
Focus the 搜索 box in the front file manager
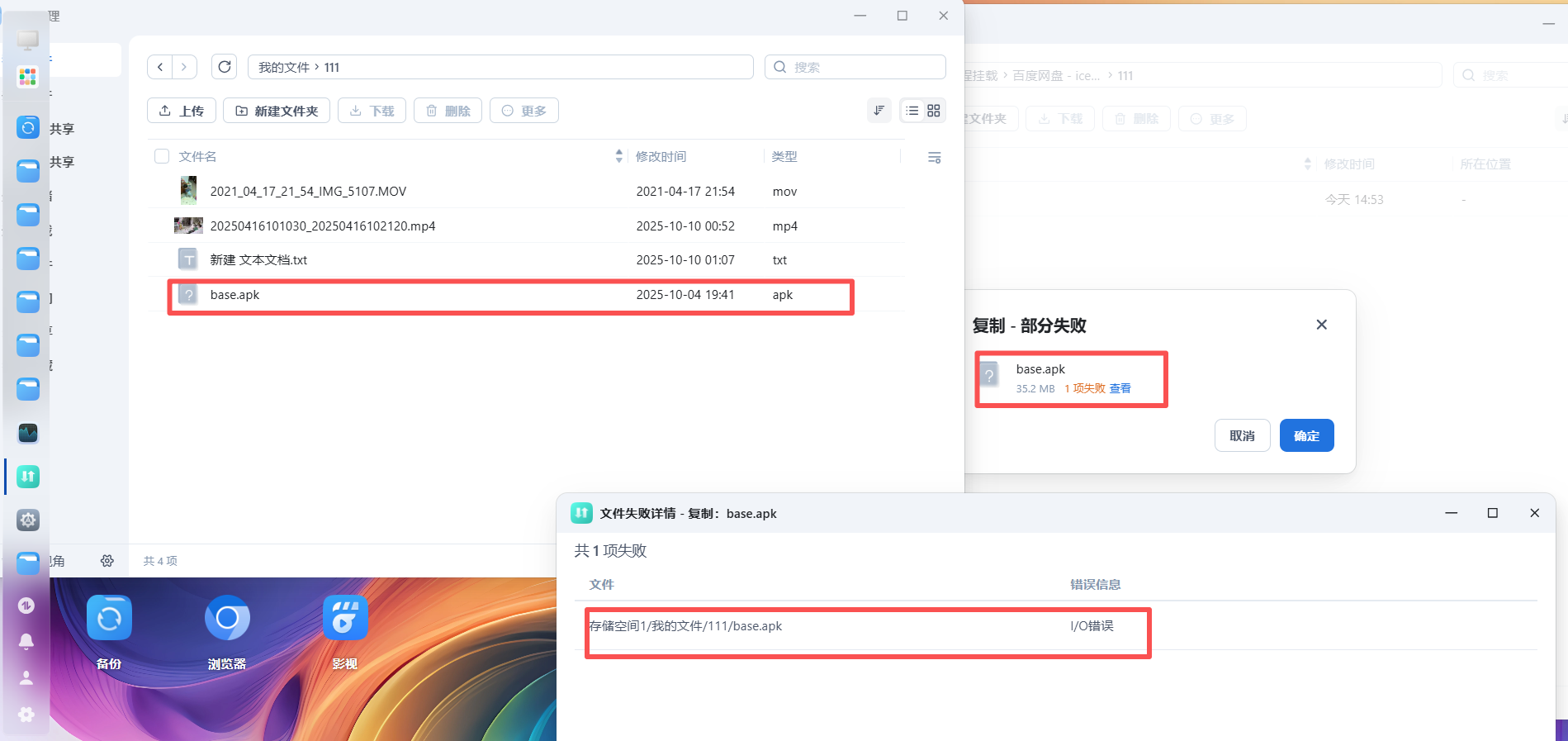[x=855, y=67]
